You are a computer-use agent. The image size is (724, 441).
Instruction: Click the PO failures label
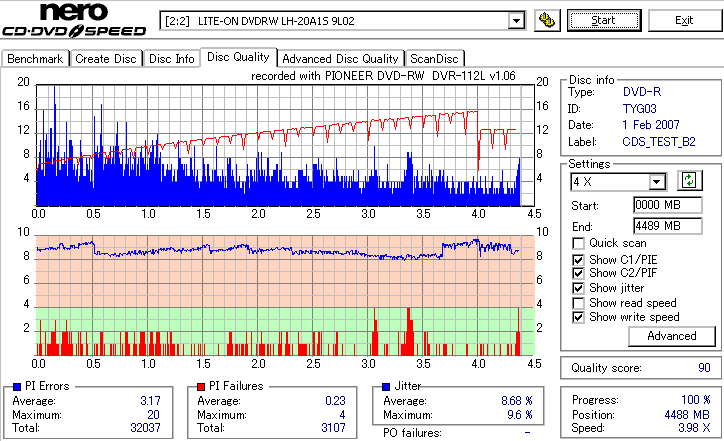click(x=412, y=433)
